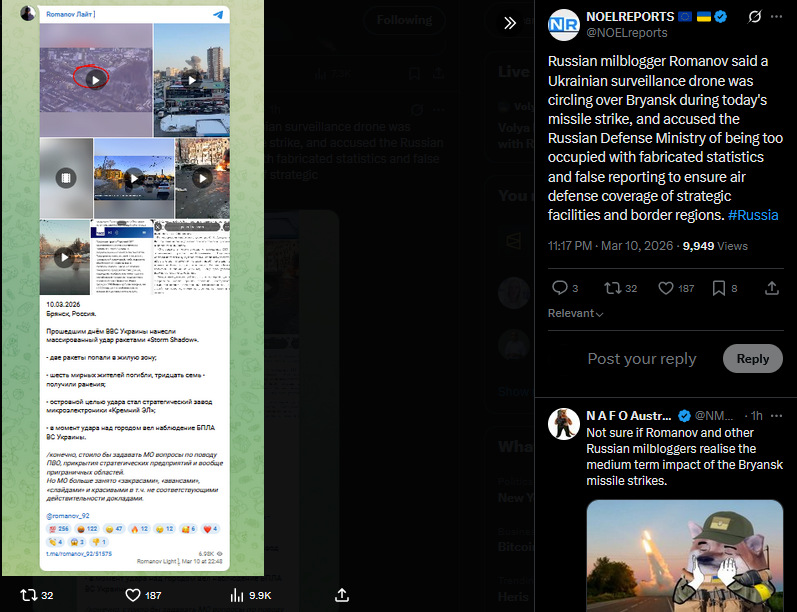The height and width of the screenshot is (612, 797).
Task: Click t.me/romanov_92/51575 link in image
Action: point(79,554)
